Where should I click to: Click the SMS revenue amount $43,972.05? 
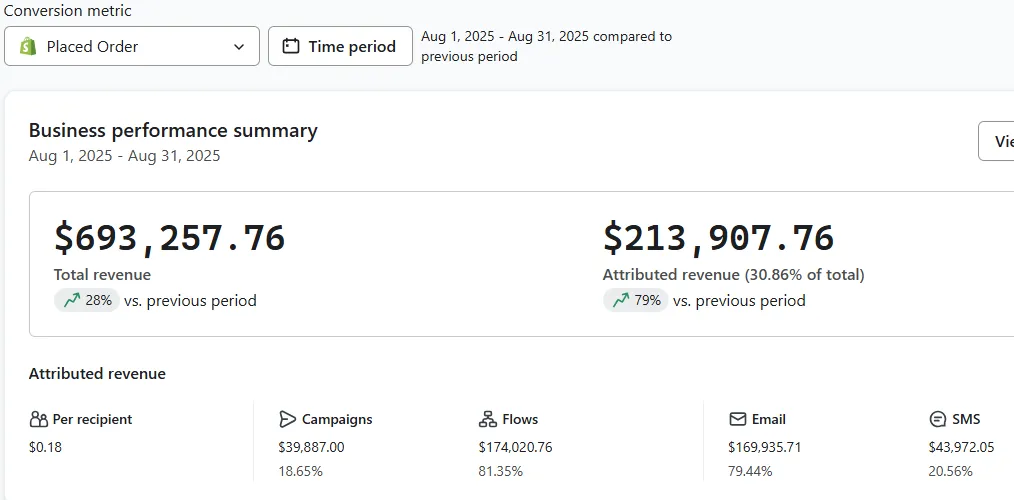click(x=961, y=447)
